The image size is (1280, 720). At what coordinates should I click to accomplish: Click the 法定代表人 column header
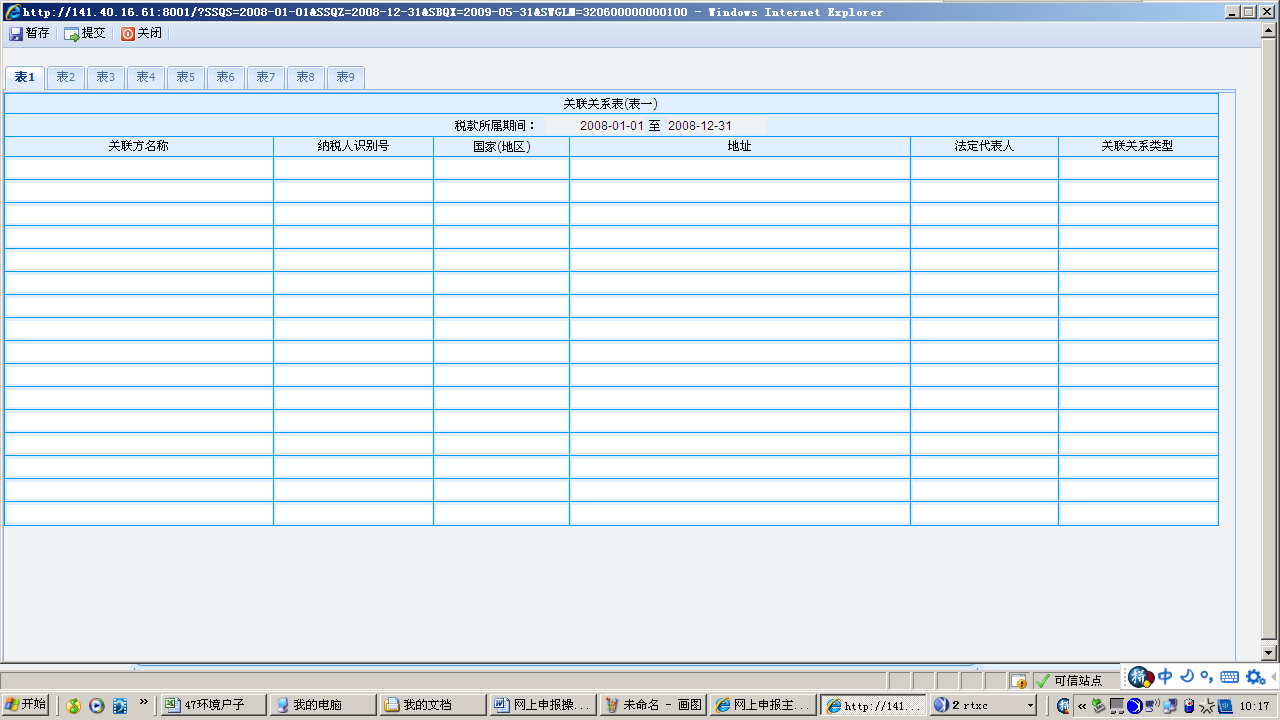pos(984,146)
